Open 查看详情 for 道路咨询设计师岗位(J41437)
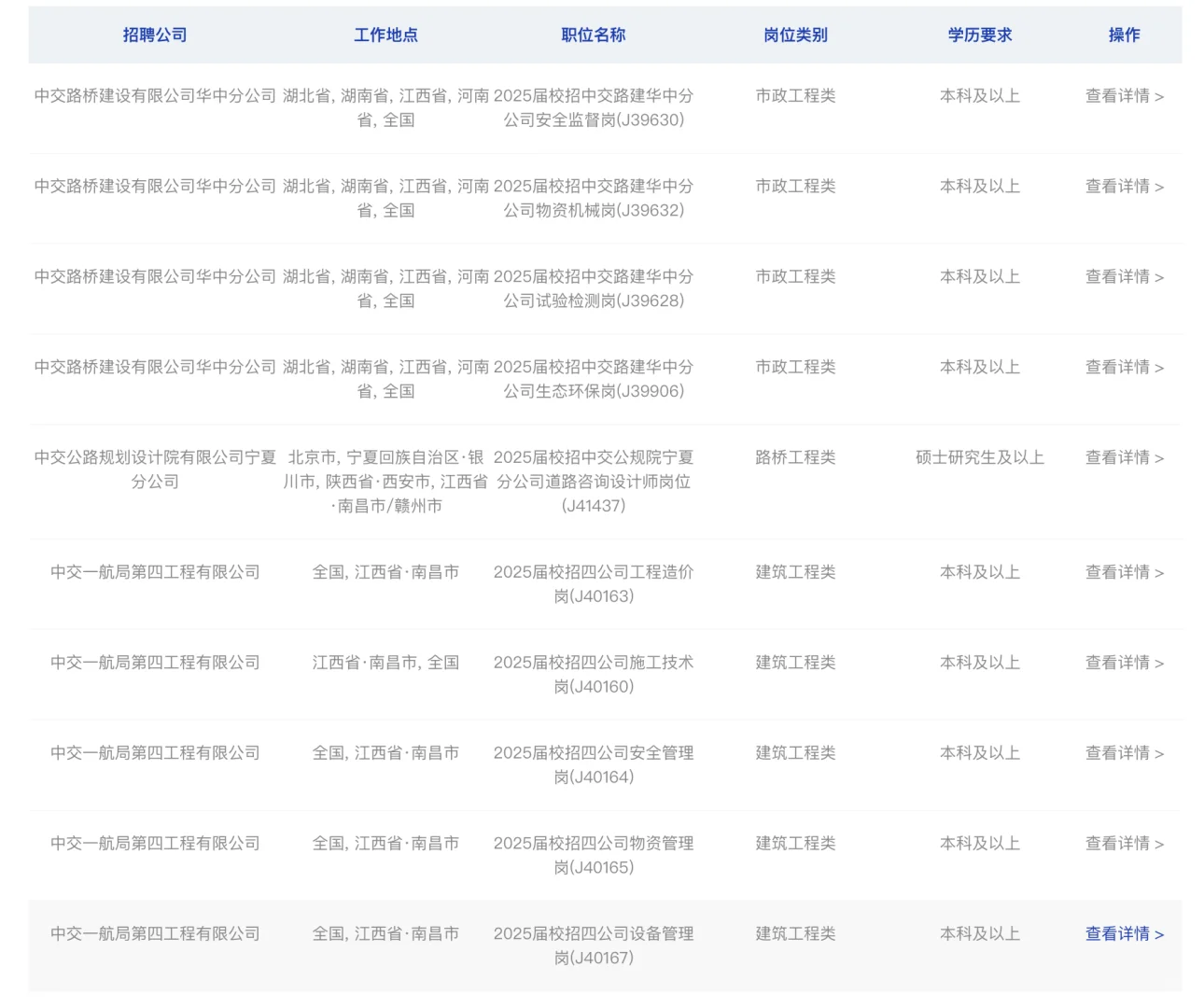The height and width of the screenshot is (1008, 1204). (1124, 458)
